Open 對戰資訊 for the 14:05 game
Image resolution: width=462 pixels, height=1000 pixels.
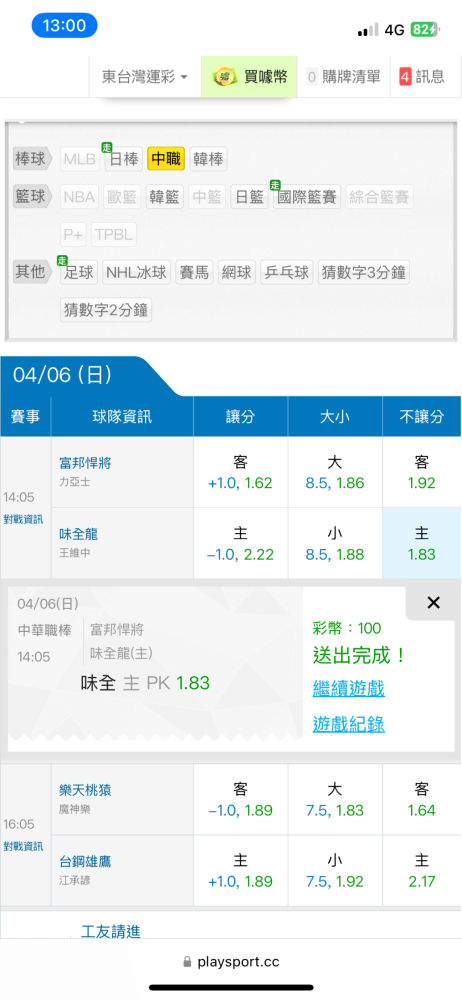24,520
